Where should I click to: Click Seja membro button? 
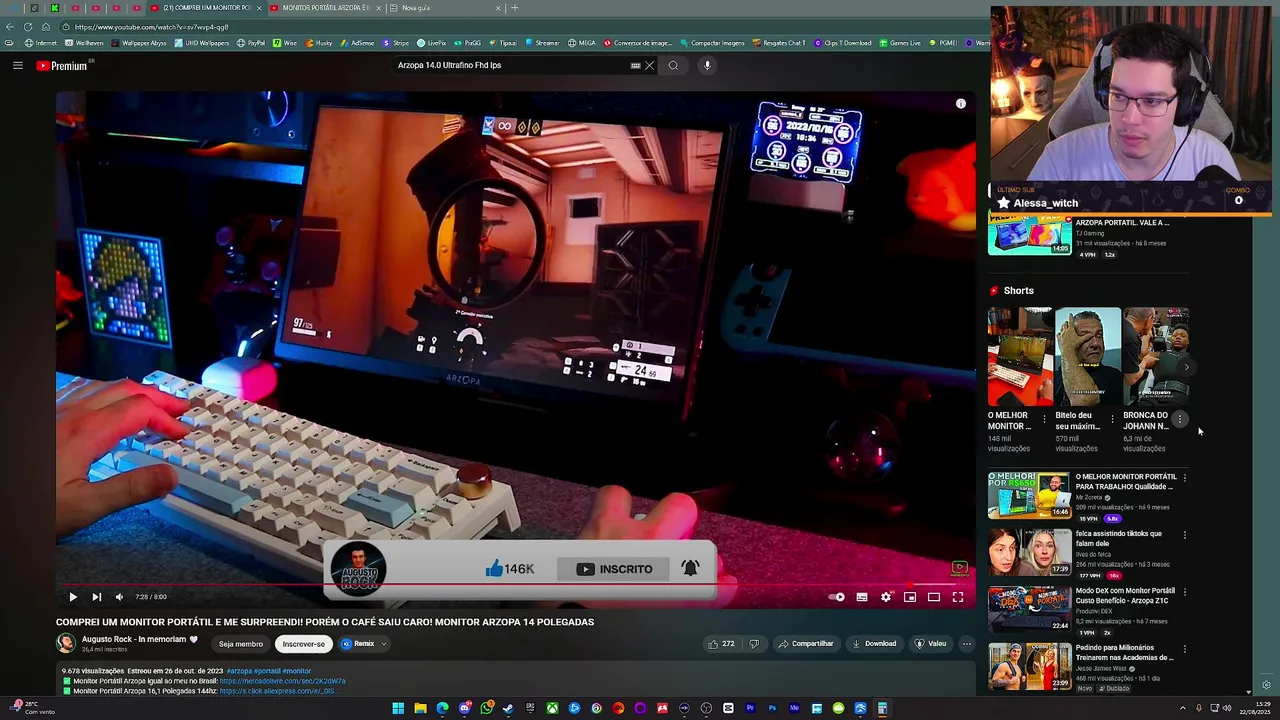[241, 644]
